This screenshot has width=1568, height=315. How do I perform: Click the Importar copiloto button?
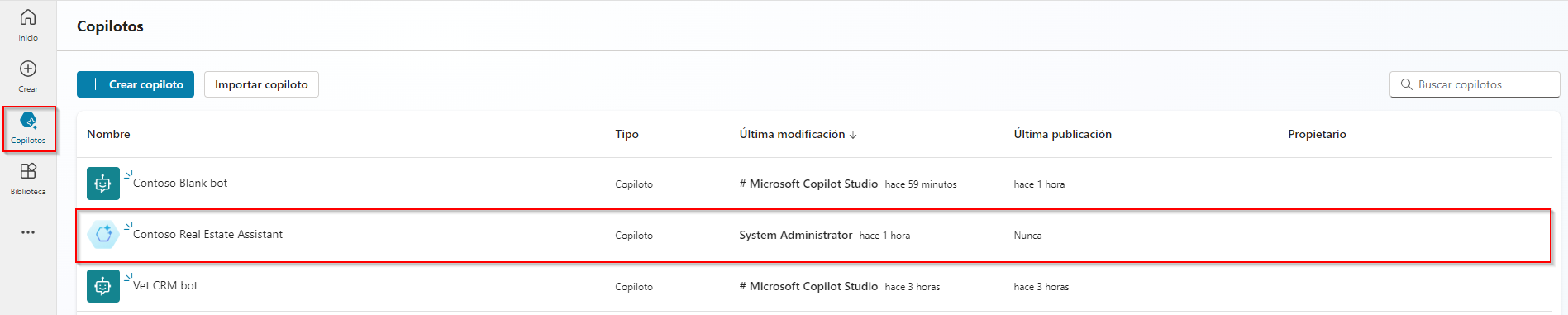[x=261, y=84]
